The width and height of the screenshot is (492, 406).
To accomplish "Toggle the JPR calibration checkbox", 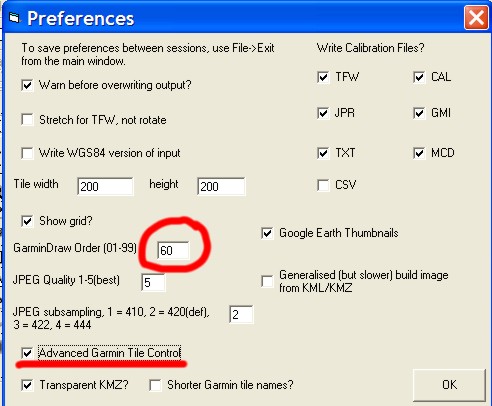I will [323, 113].
